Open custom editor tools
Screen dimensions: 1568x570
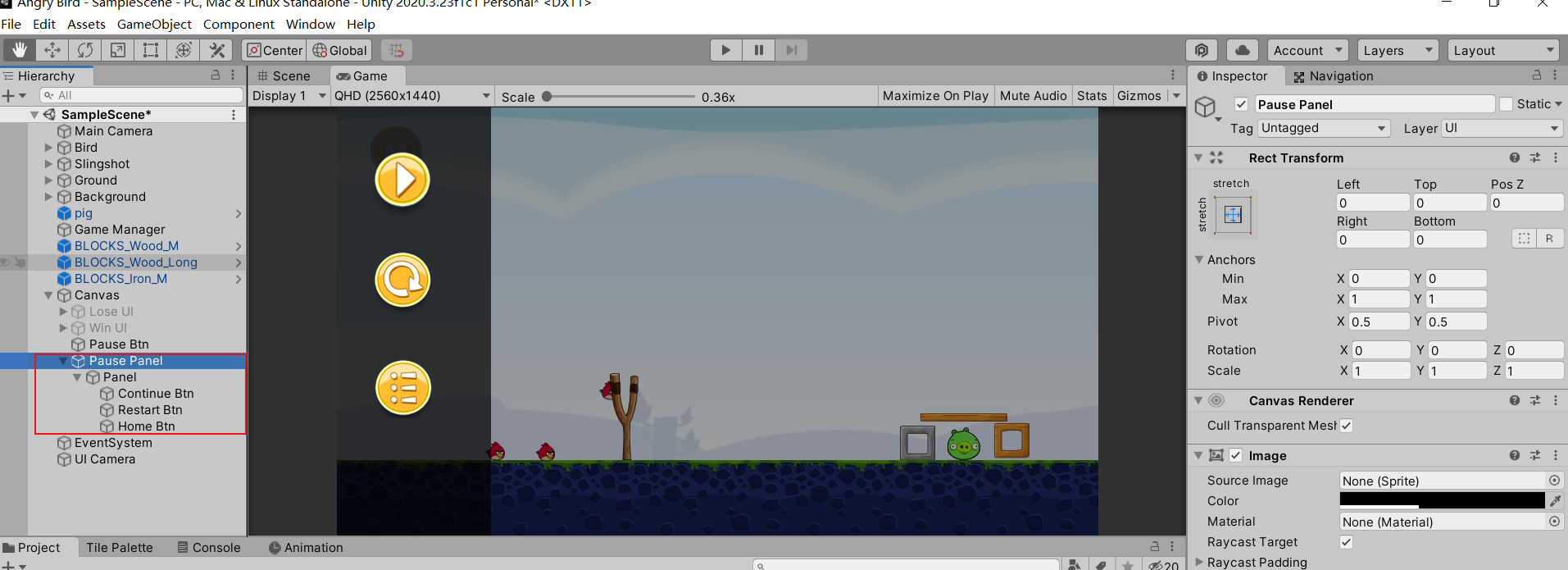217,50
